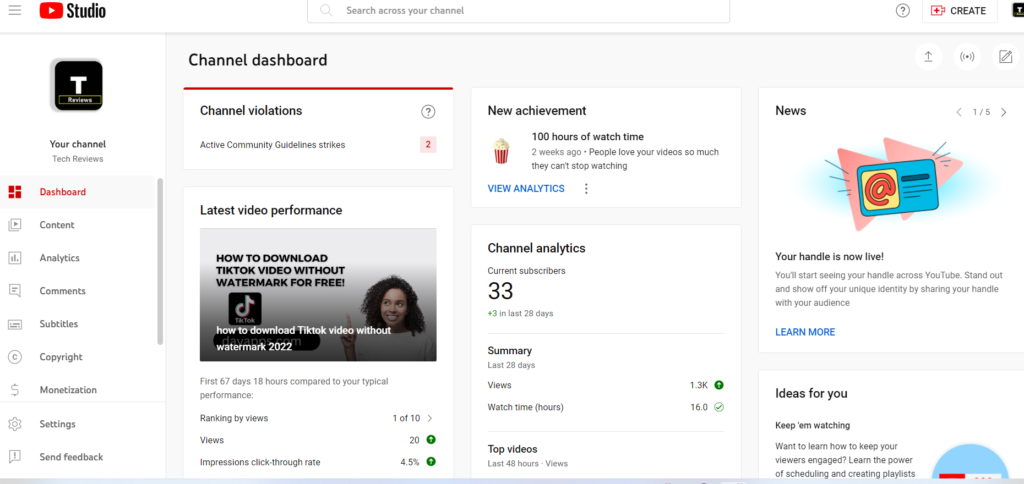Open the help question mark icon in header
Image resolution: width=1024 pixels, height=484 pixels.
click(903, 10)
